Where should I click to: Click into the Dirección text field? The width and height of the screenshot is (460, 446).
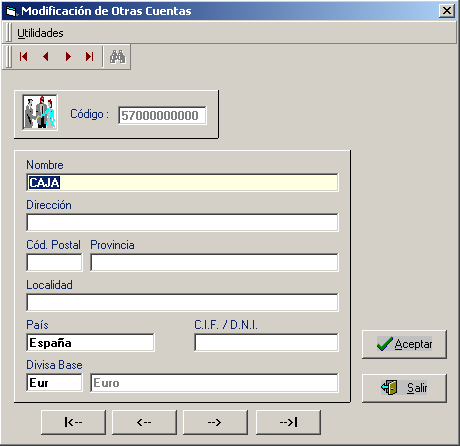[x=182, y=222]
